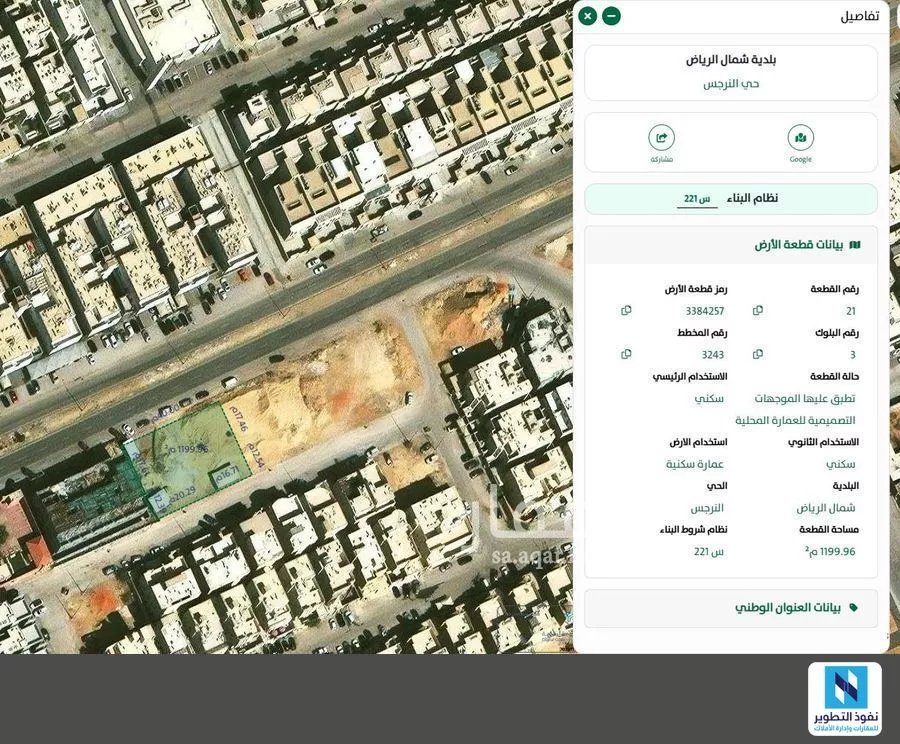Click the tag icon beside بيانات العنوان الوطني
The image size is (900, 744).
click(852, 607)
